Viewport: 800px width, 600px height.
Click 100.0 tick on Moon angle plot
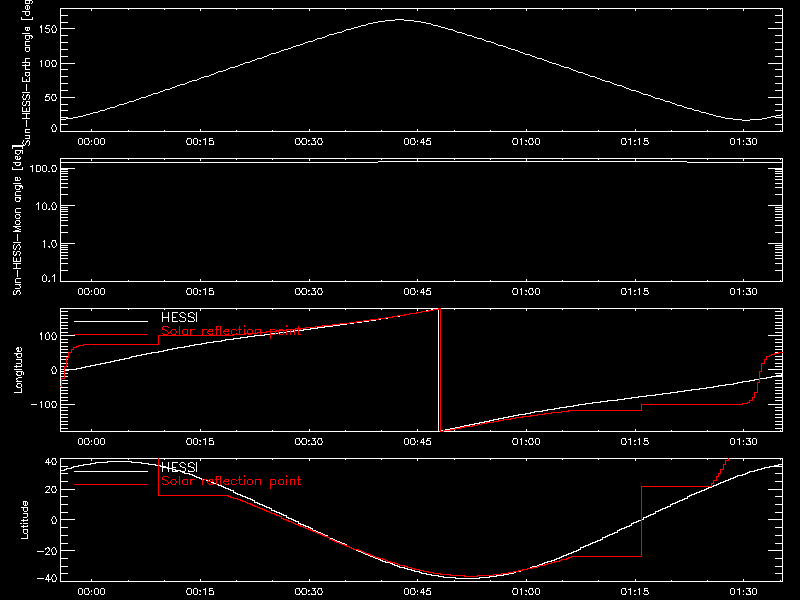[x=43, y=168]
